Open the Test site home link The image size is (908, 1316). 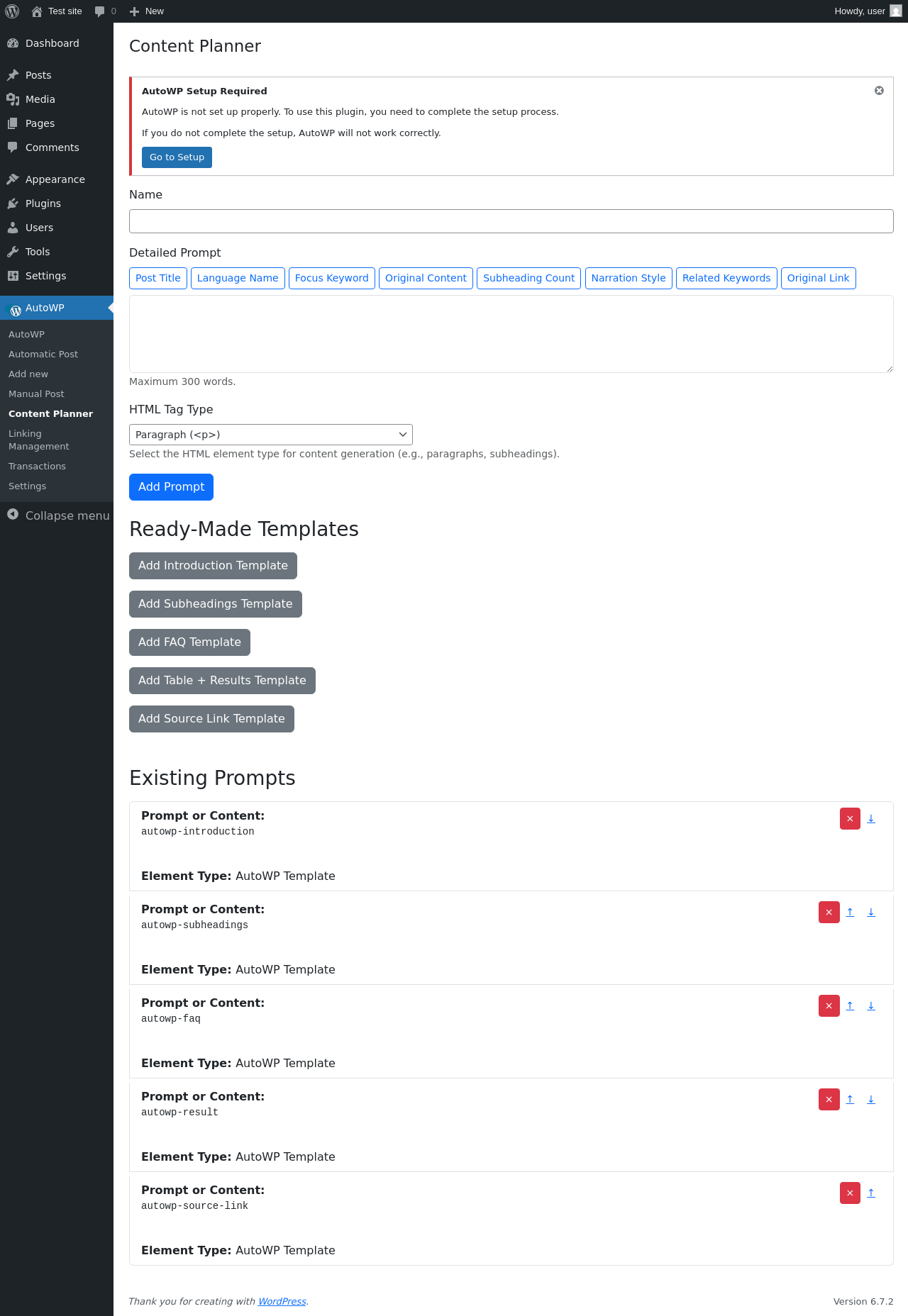point(57,11)
